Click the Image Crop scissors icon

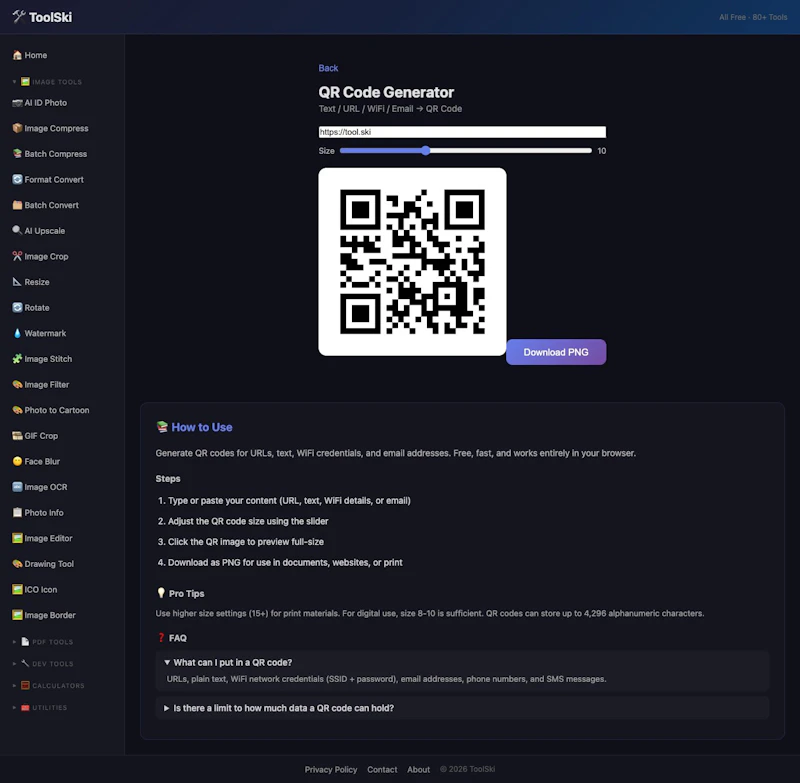pyautogui.click(x=17, y=257)
